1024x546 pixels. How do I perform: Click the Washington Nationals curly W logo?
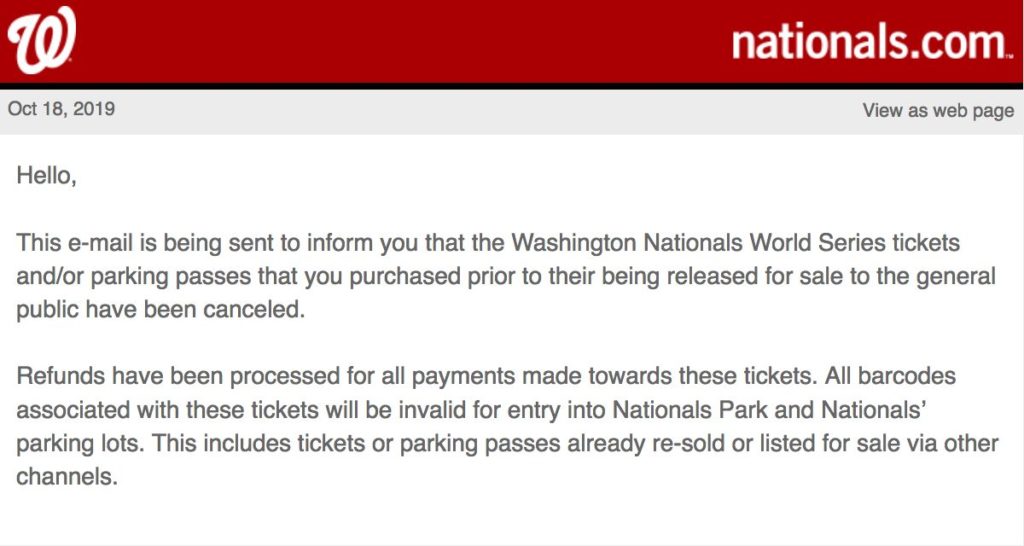[41, 42]
